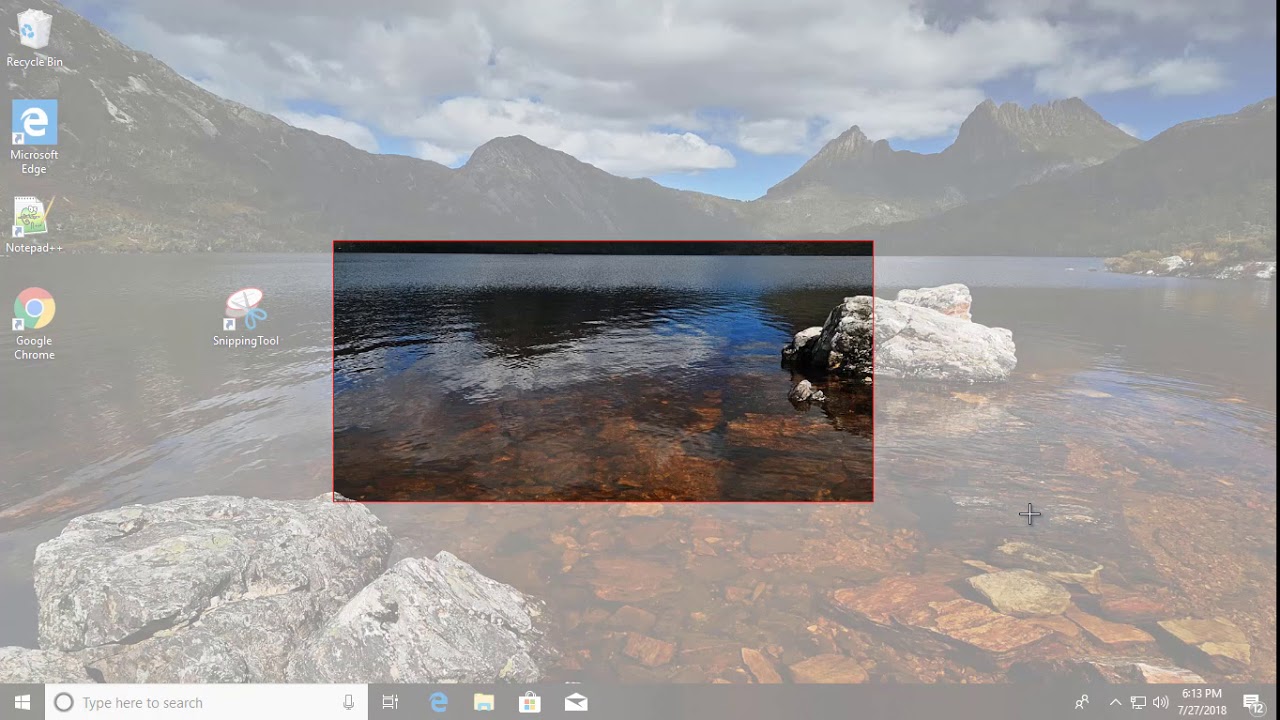
Task: Click the 'SnippingTool' label text
Action: 246,341
